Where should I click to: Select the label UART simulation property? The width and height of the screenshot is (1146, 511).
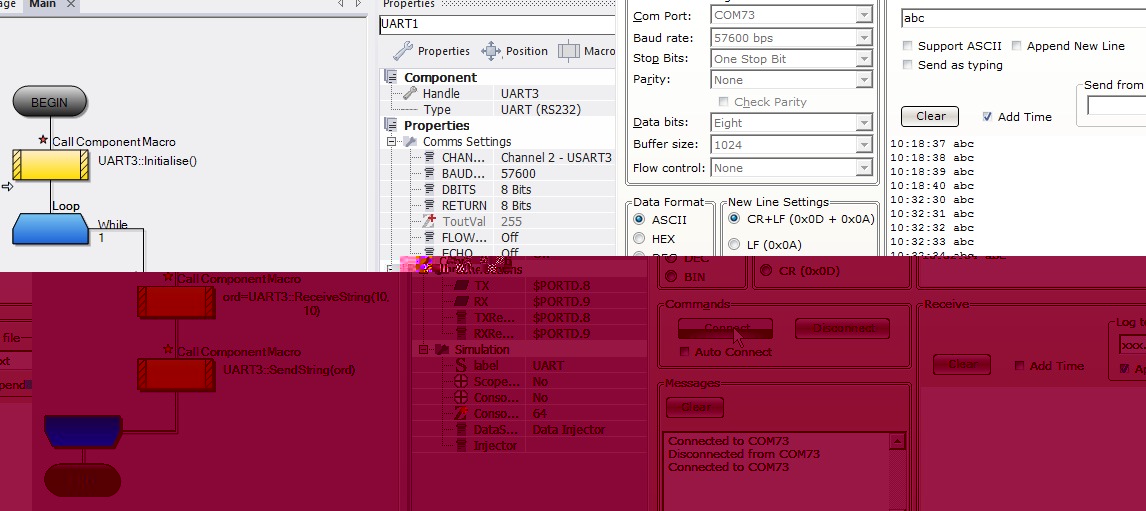point(529,366)
